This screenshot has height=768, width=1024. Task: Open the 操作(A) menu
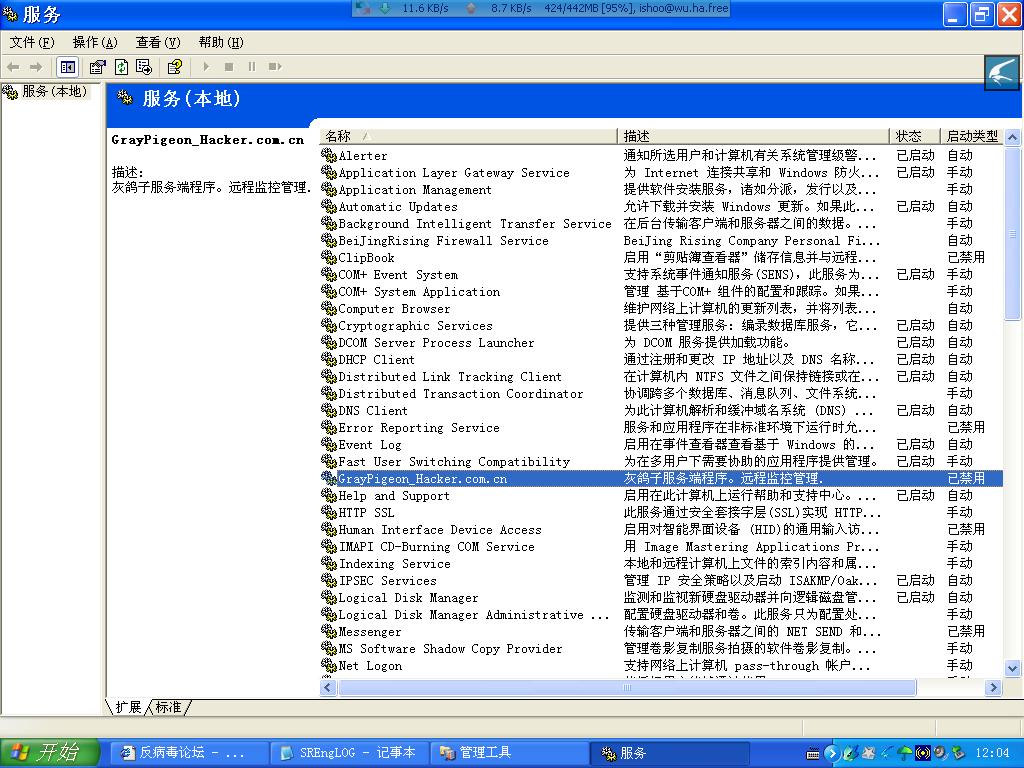[95, 42]
